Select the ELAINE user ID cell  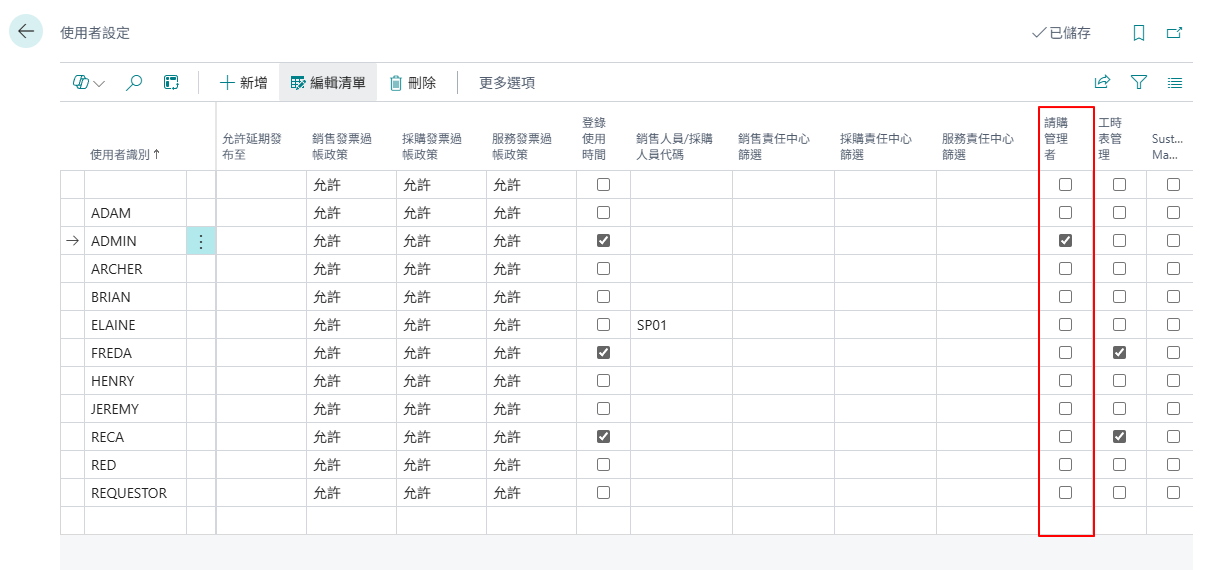(x=135, y=325)
